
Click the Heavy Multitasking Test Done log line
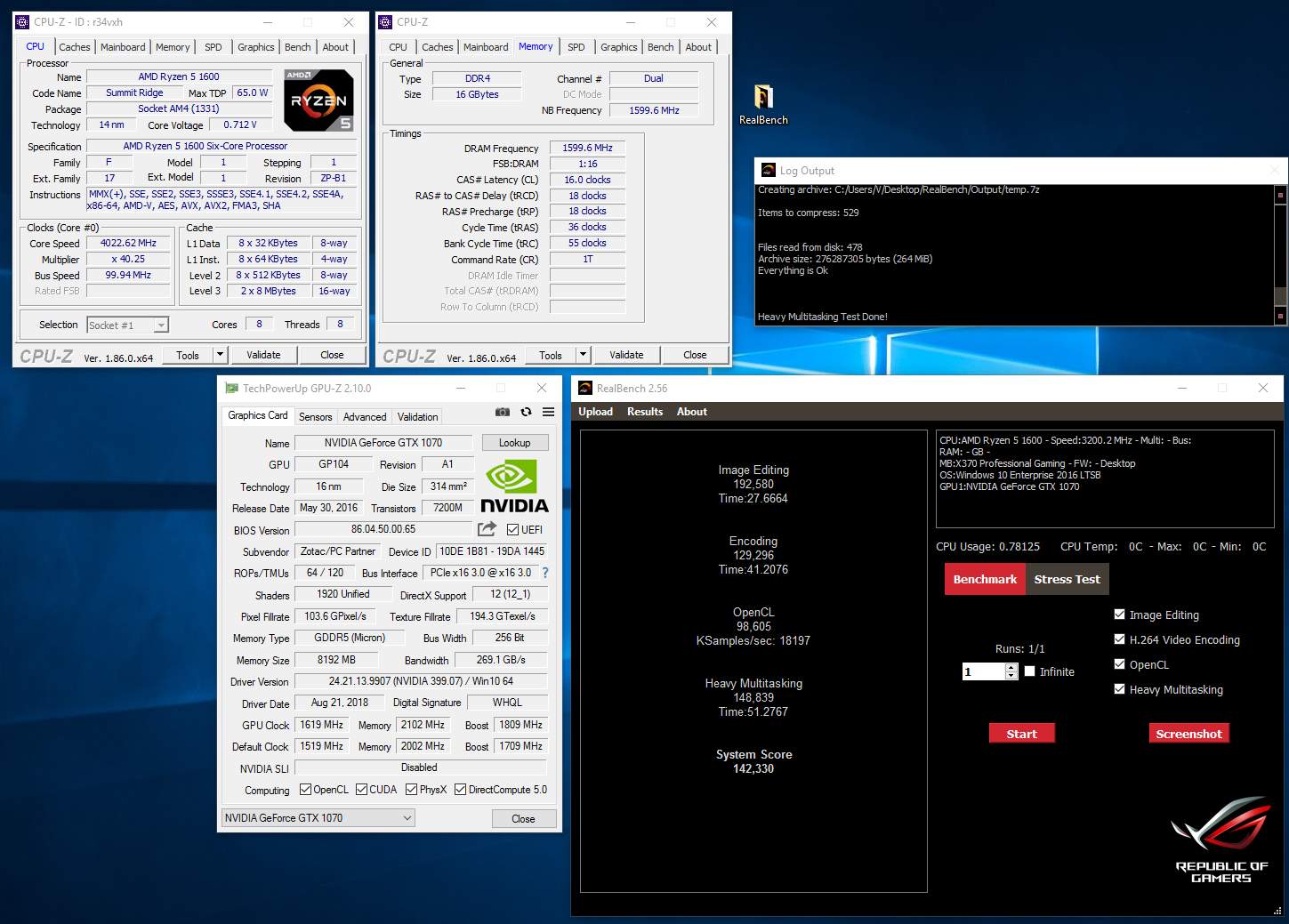coord(823,317)
